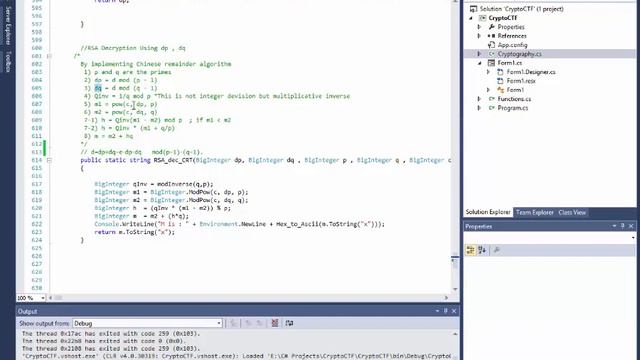Click the CryptoCTF project icon
The width and height of the screenshot is (640, 360).
(482, 18)
